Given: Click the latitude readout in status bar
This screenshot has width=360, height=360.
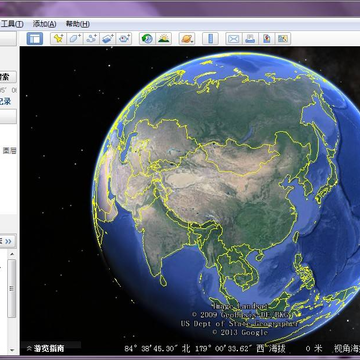Looking at the screenshot, I should 157,349.
